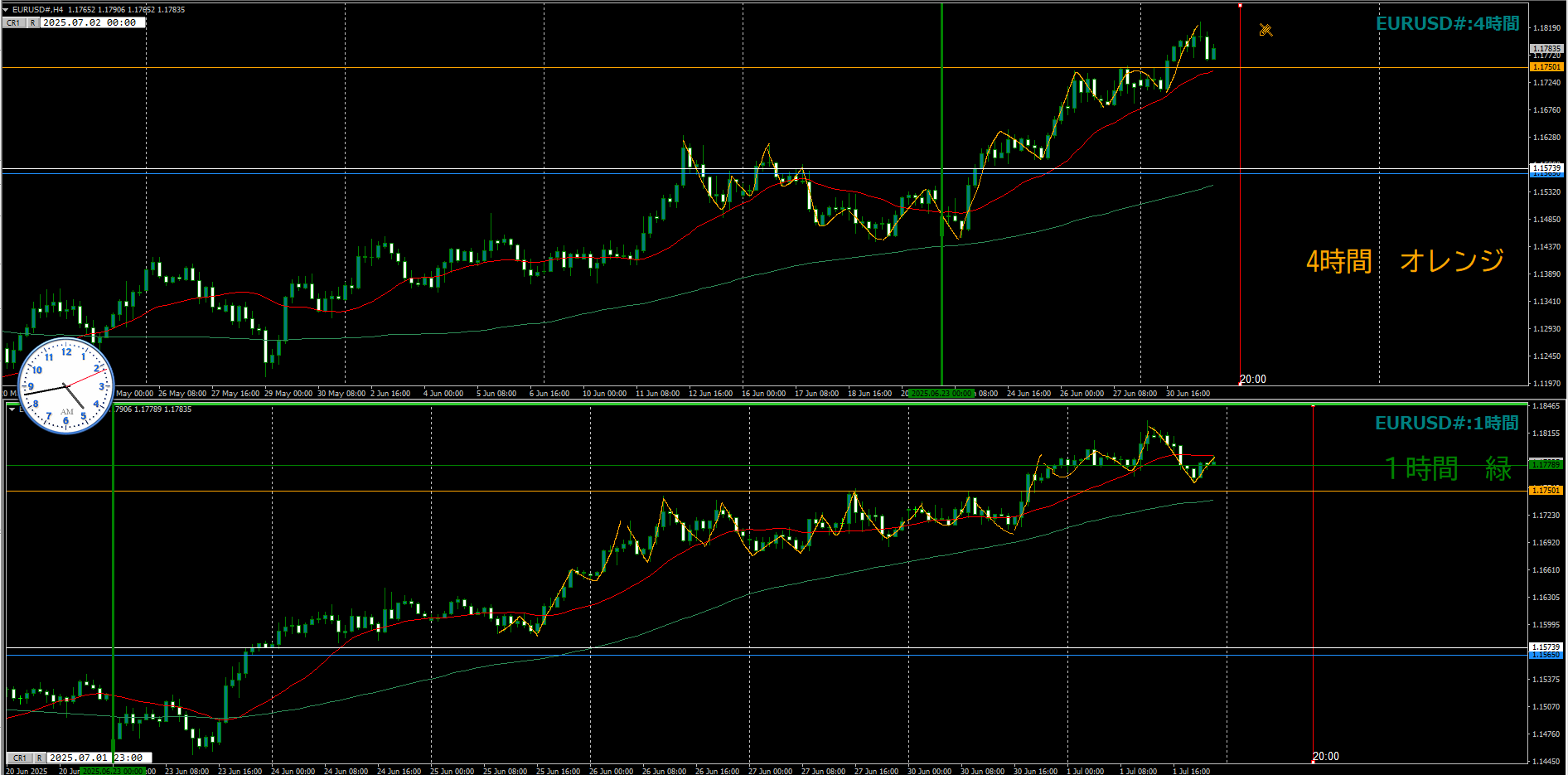Click the 1.13890 price level on H4 axis
1568x775 pixels.
pyautogui.click(x=1546, y=274)
